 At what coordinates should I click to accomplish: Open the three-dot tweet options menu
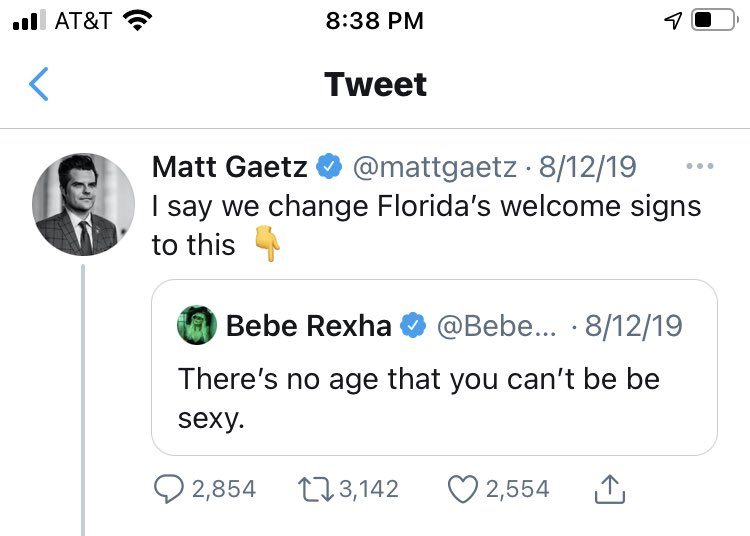pos(699,167)
